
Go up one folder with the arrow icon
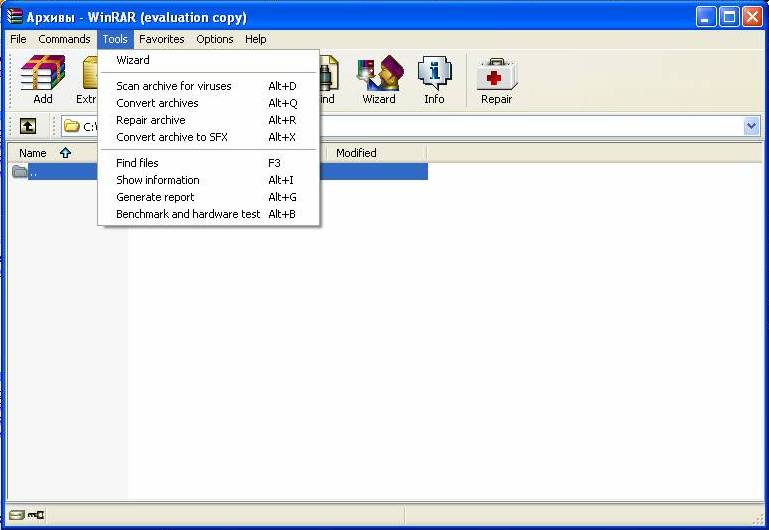click(x=28, y=126)
